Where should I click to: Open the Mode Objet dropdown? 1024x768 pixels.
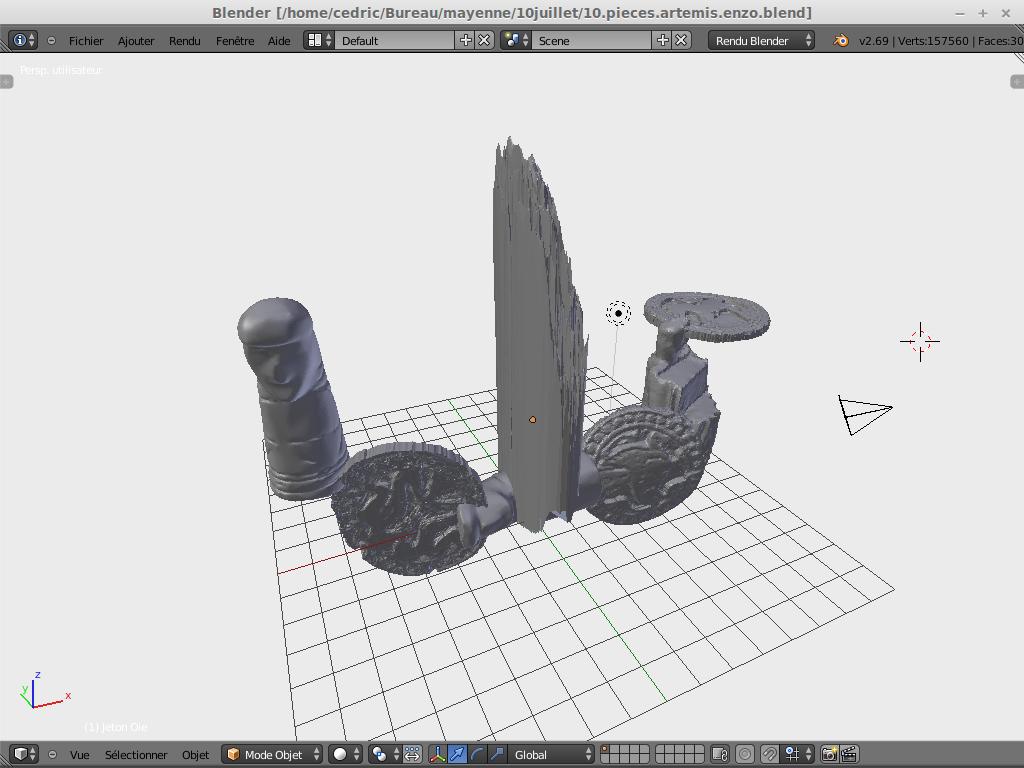point(273,754)
